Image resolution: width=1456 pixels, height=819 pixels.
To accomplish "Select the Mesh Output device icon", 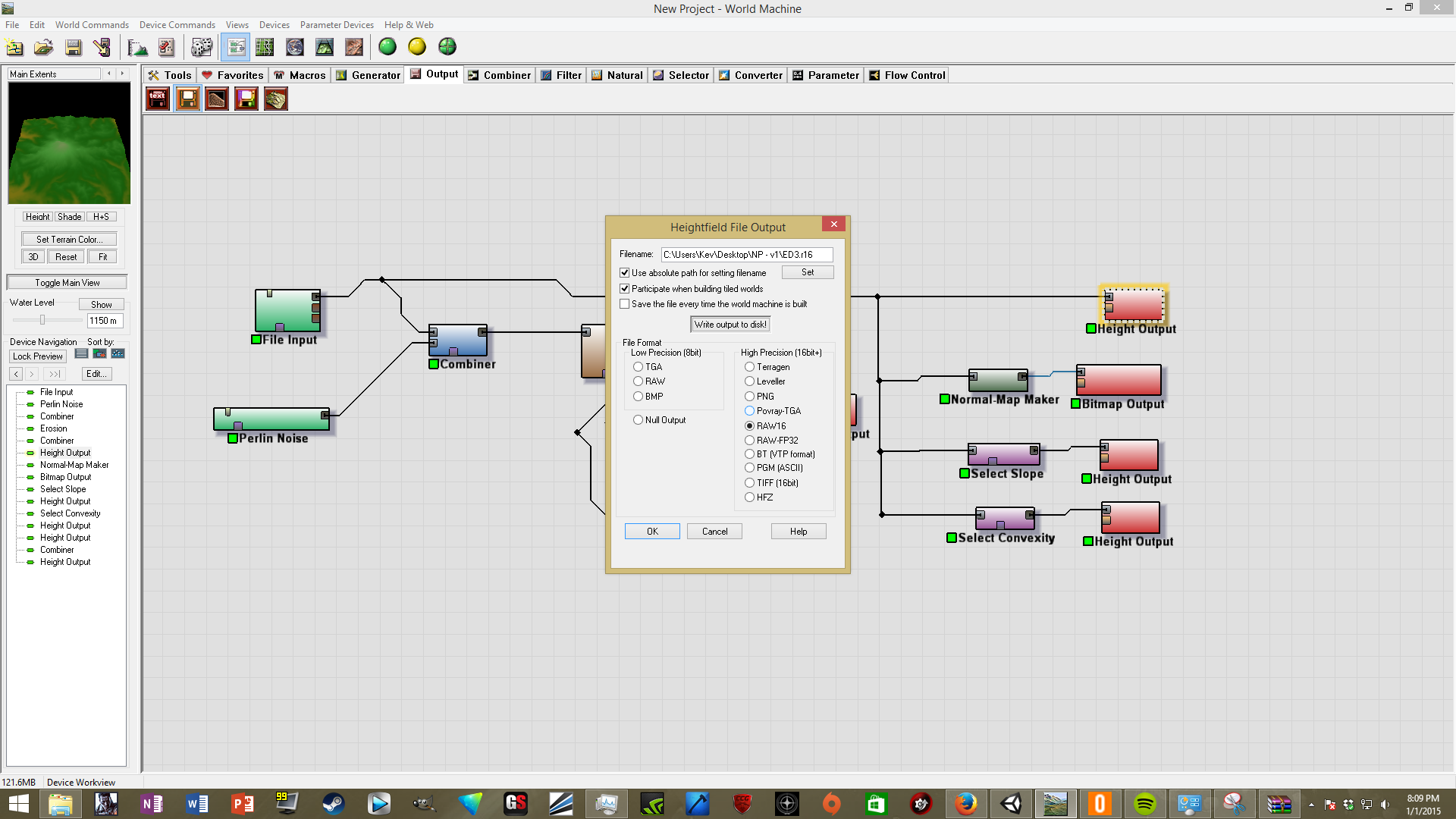I will coord(275,99).
